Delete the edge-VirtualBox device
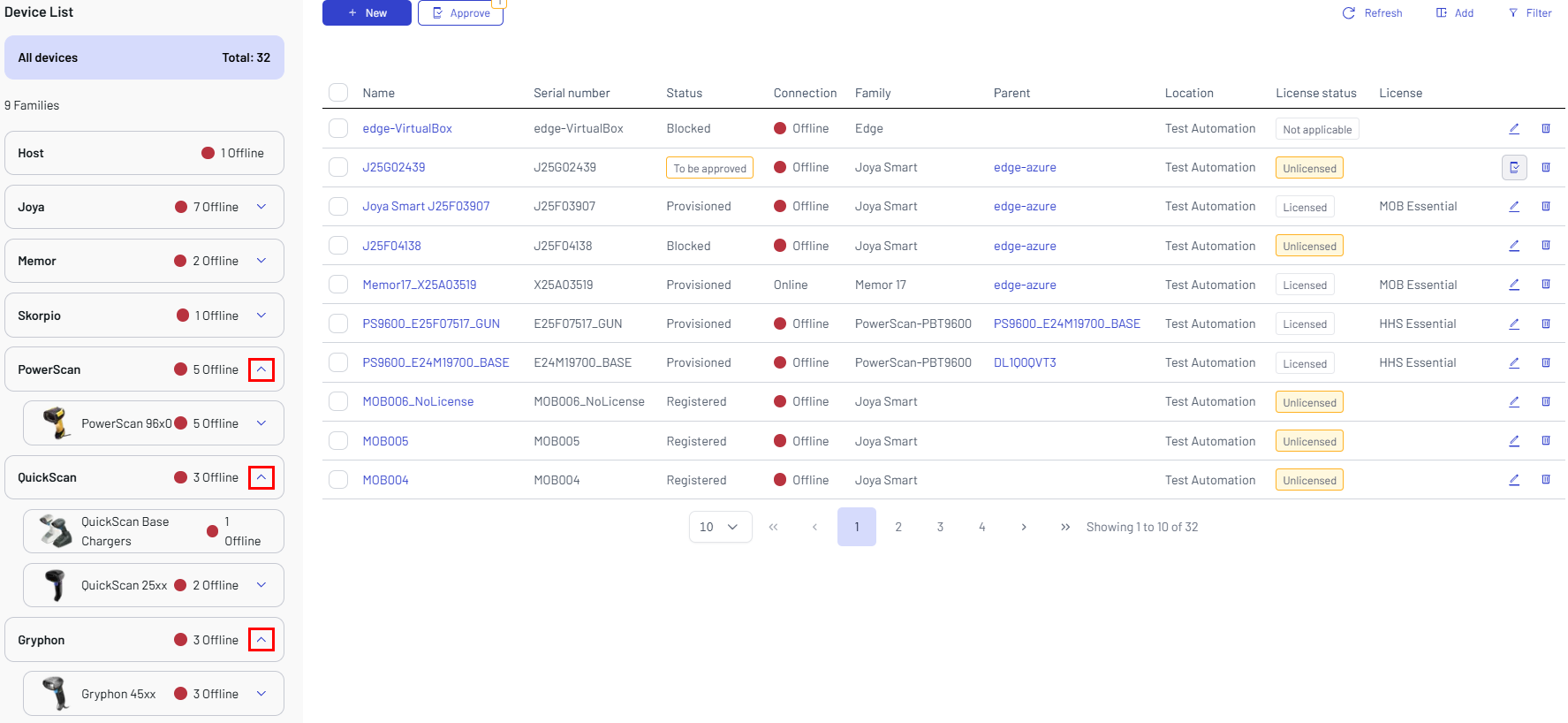The height and width of the screenshot is (723, 1568). click(x=1546, y=128)
